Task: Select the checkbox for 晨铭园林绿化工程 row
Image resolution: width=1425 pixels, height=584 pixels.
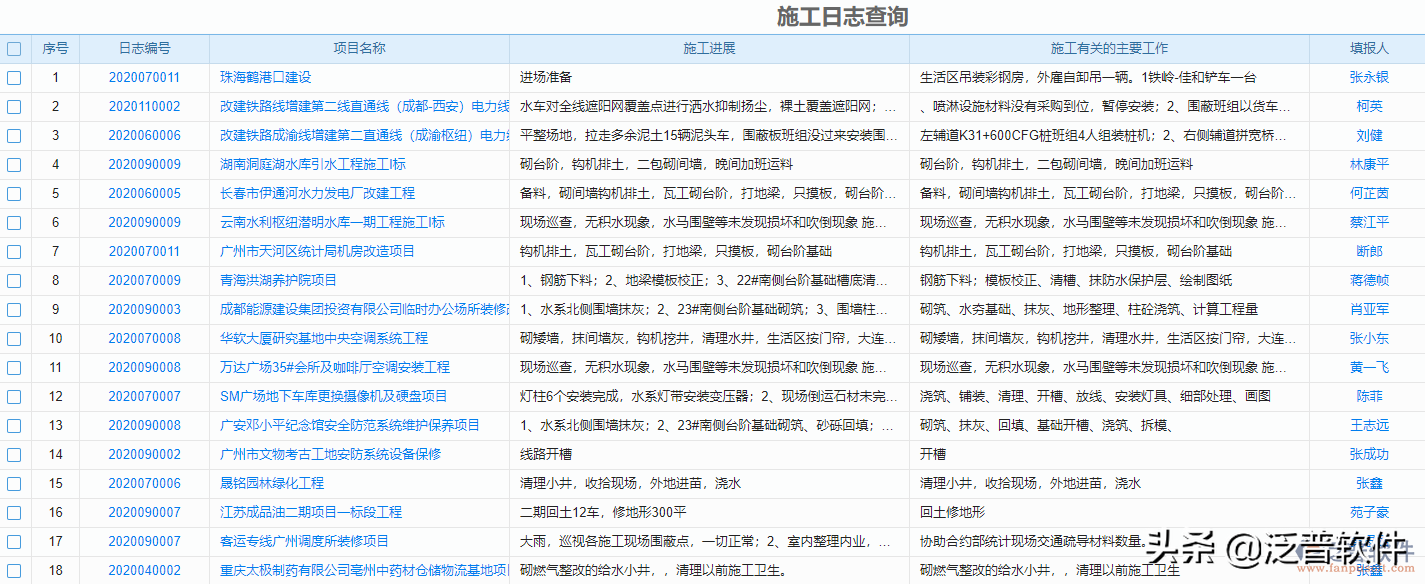Action: coord(14,483)
